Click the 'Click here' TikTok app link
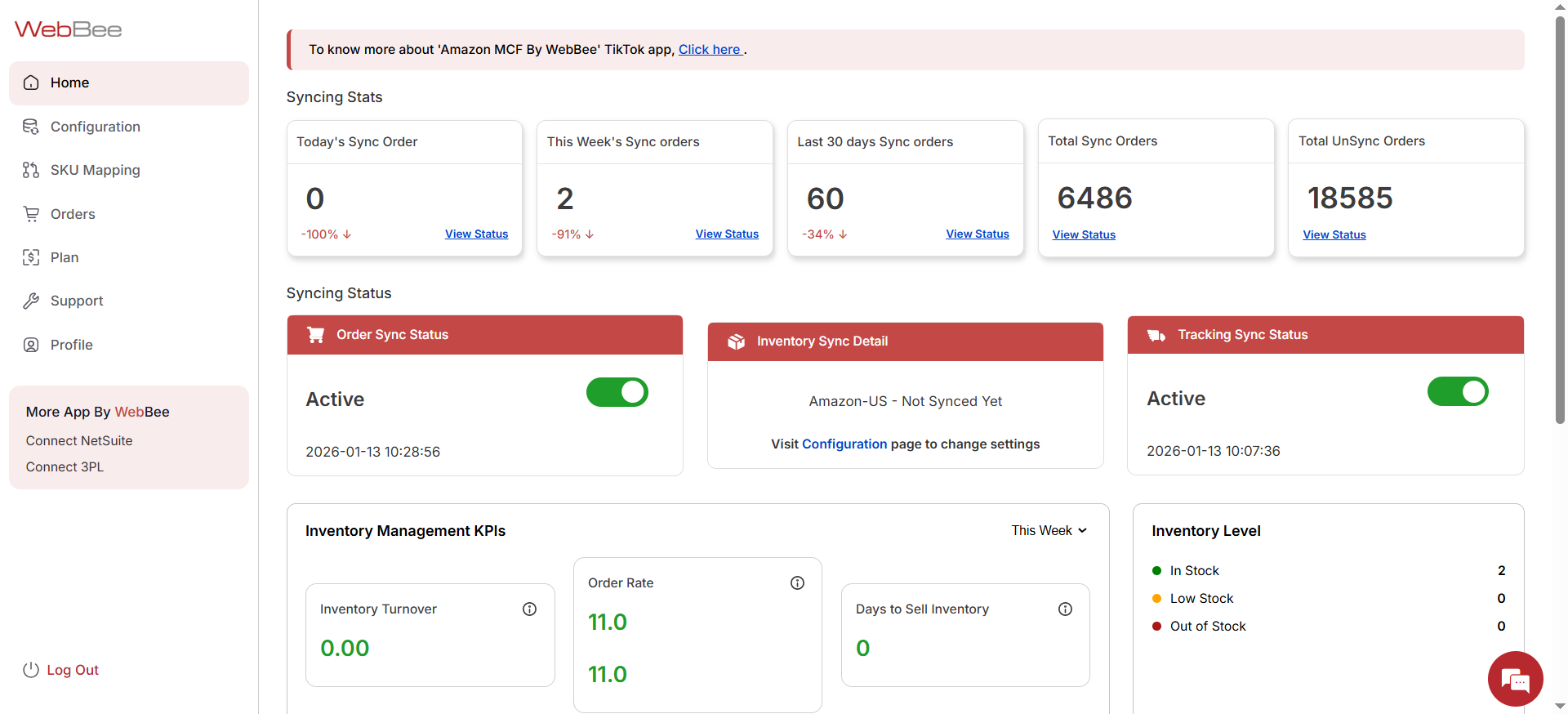 click(709, 50)
